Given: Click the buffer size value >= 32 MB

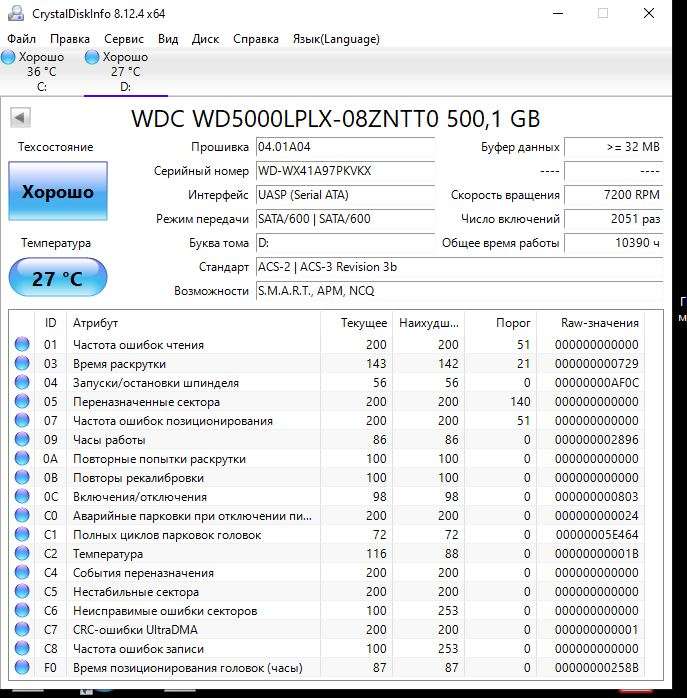Looking at the screenshot, I should tap(614, 147).
